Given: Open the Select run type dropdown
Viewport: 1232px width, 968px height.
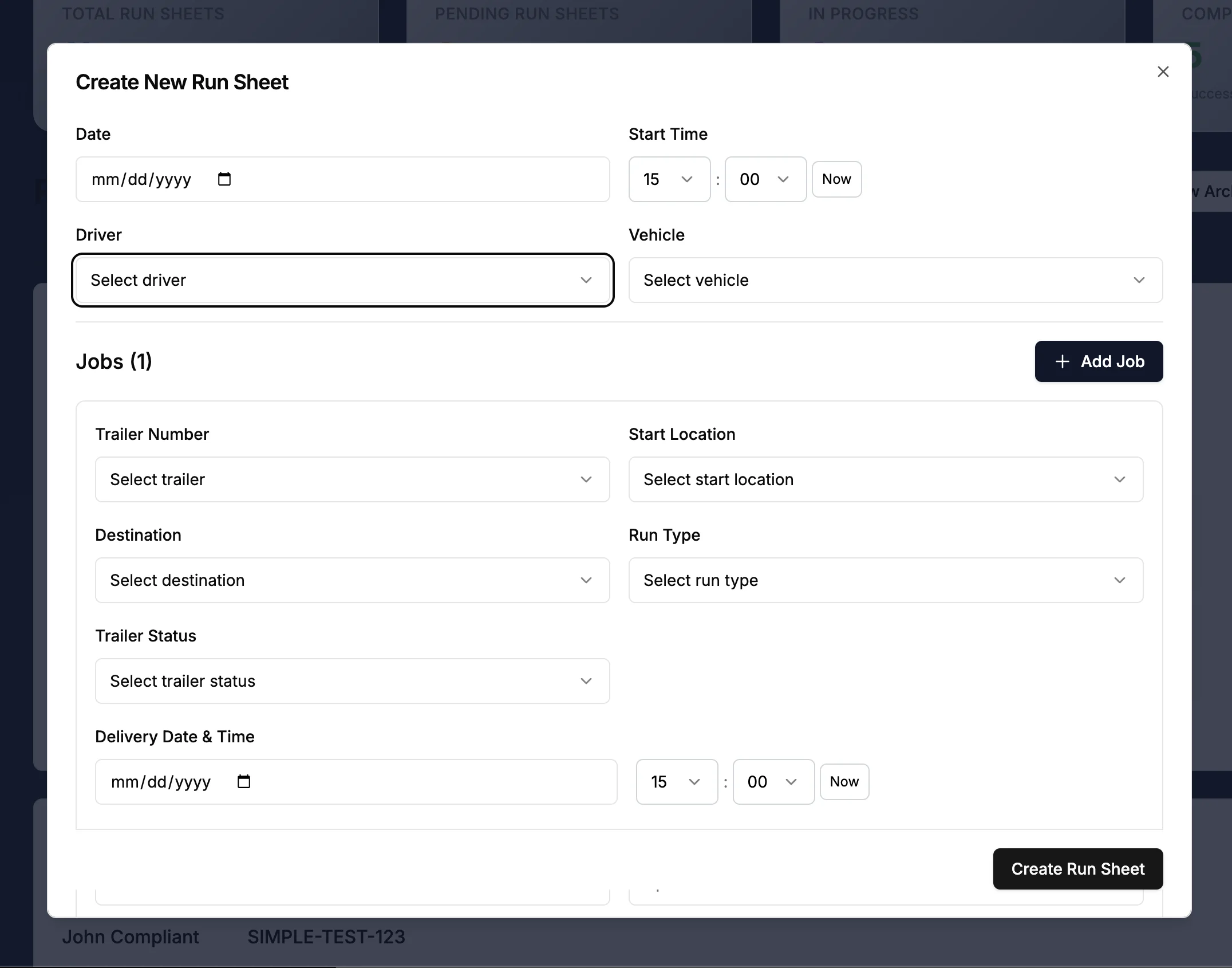Looking at the screenshot, I should click(x=886, y=580).
